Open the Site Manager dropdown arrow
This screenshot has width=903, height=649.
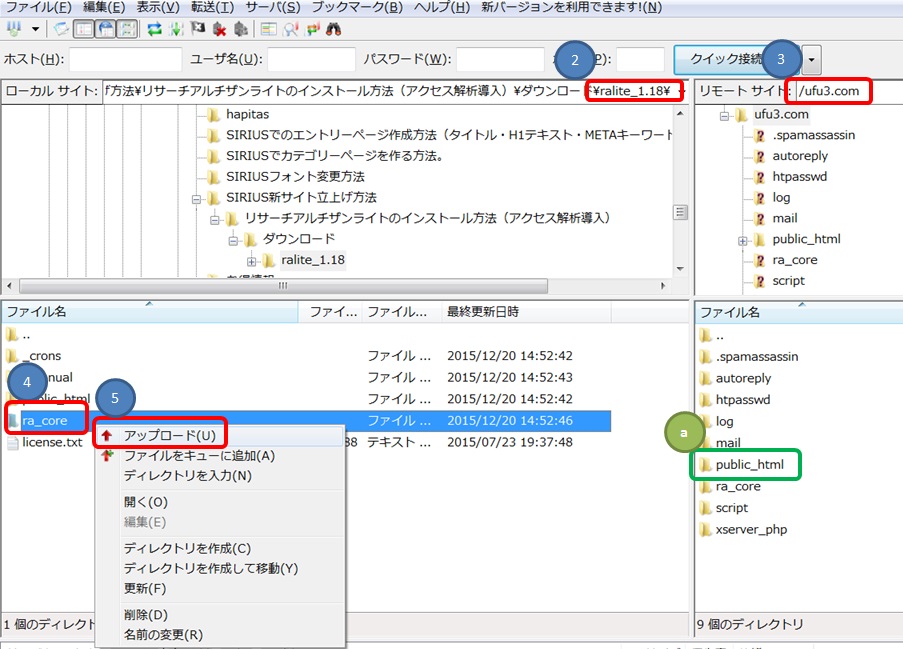(x=35, y=29)
